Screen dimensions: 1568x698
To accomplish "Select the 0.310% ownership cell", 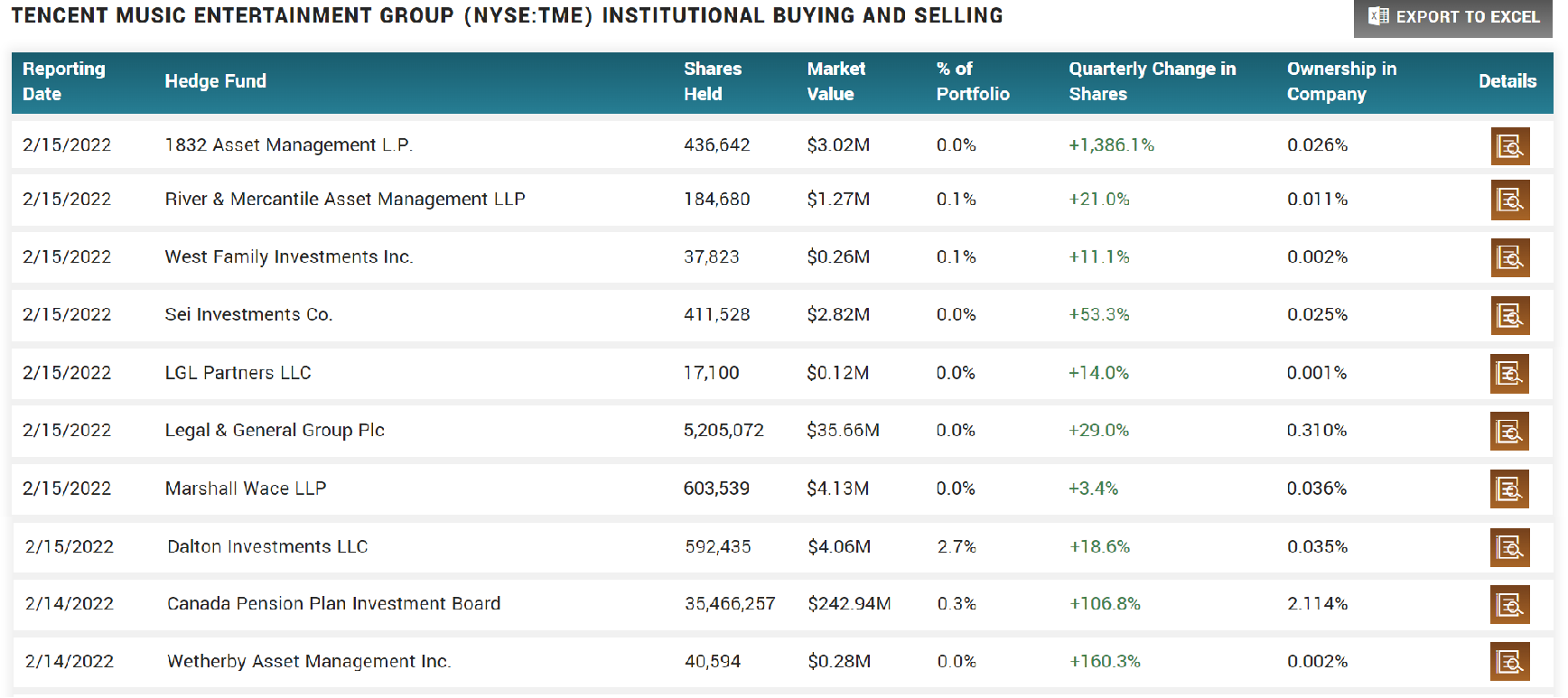I will pos(1317,431).
